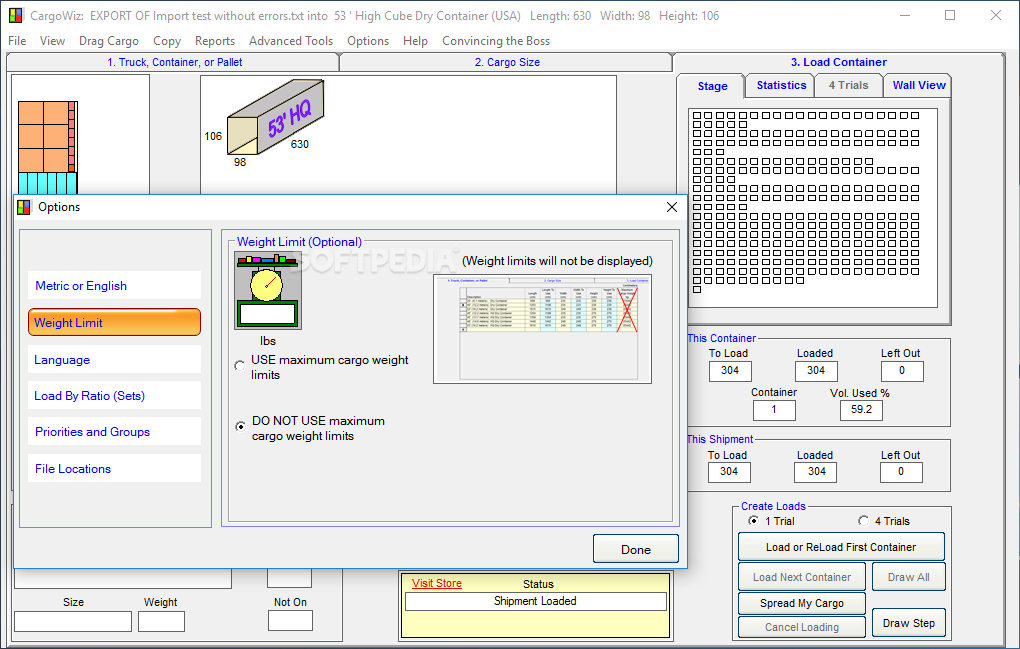Select the Statistics tab
The height and width of the screenshot is (649, 1020).
(781, 85)
